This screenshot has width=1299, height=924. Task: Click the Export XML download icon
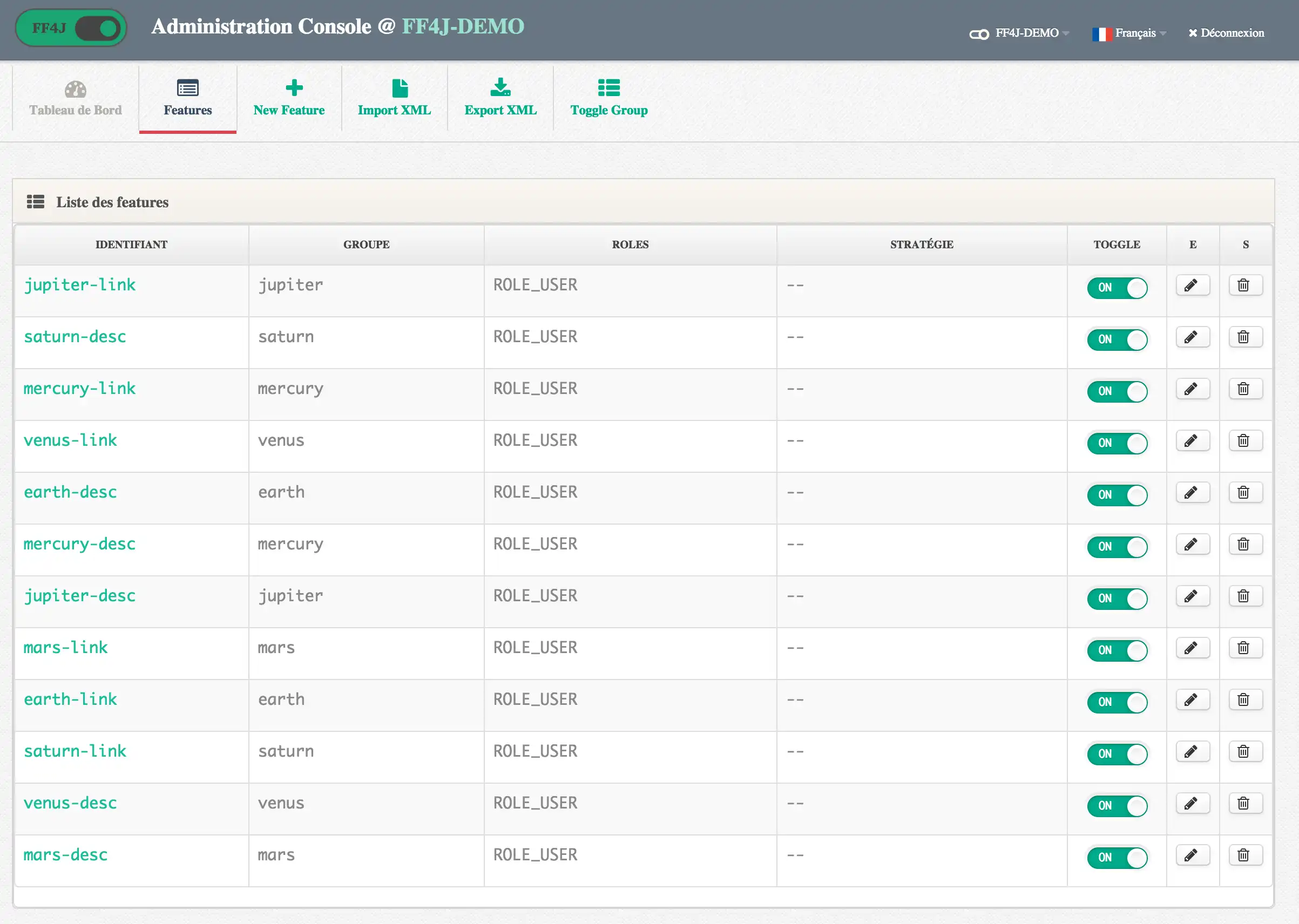(500, 88)
